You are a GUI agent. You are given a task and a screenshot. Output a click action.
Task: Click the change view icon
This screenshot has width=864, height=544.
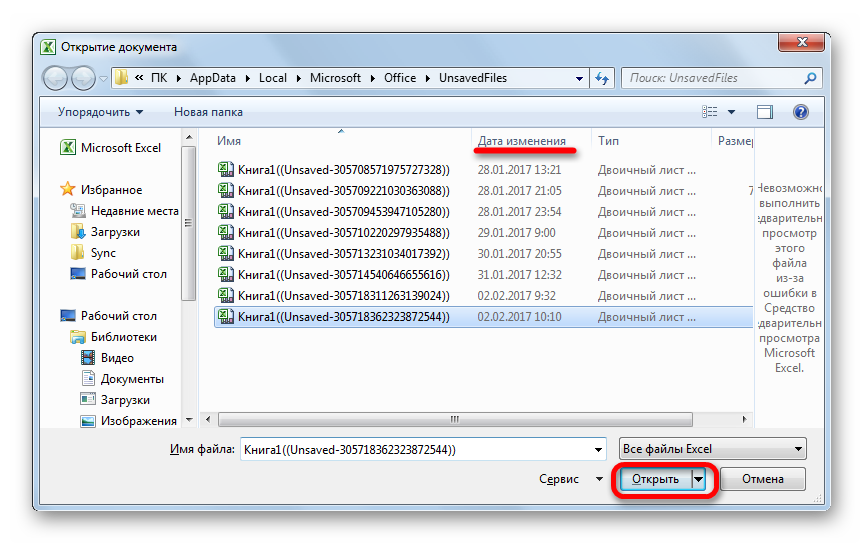pyautogui.click(x=709, y=112)
